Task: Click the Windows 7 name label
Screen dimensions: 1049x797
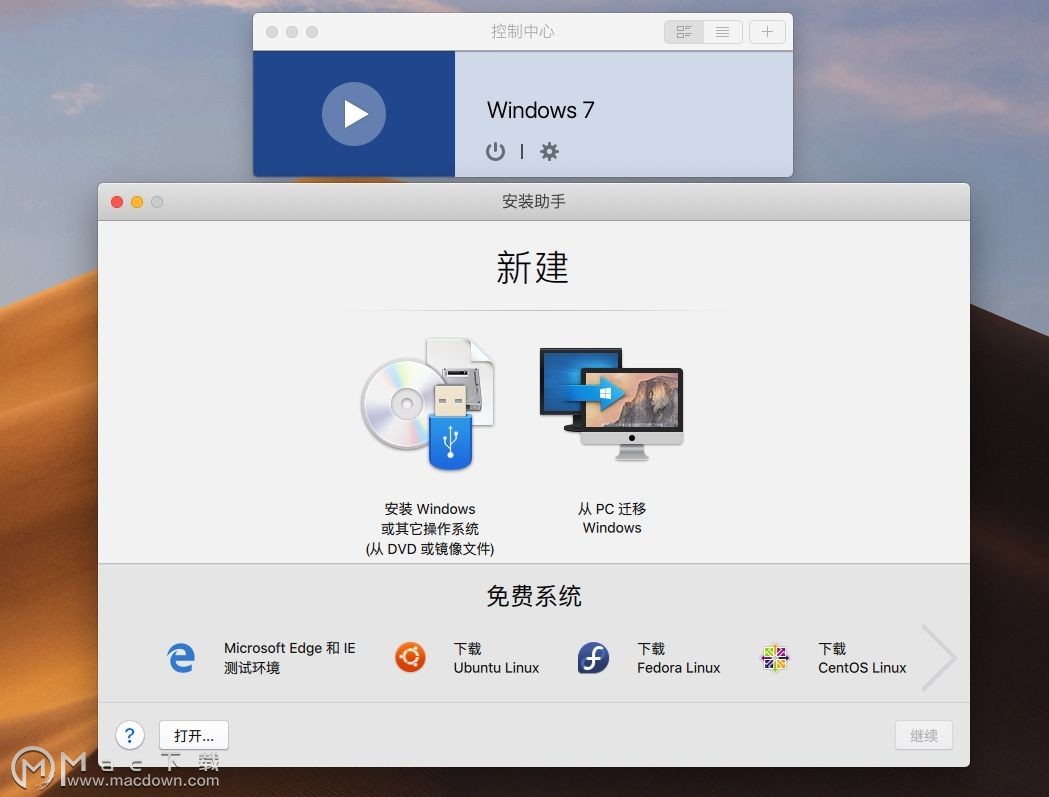Action: click(x=540, y=110)
